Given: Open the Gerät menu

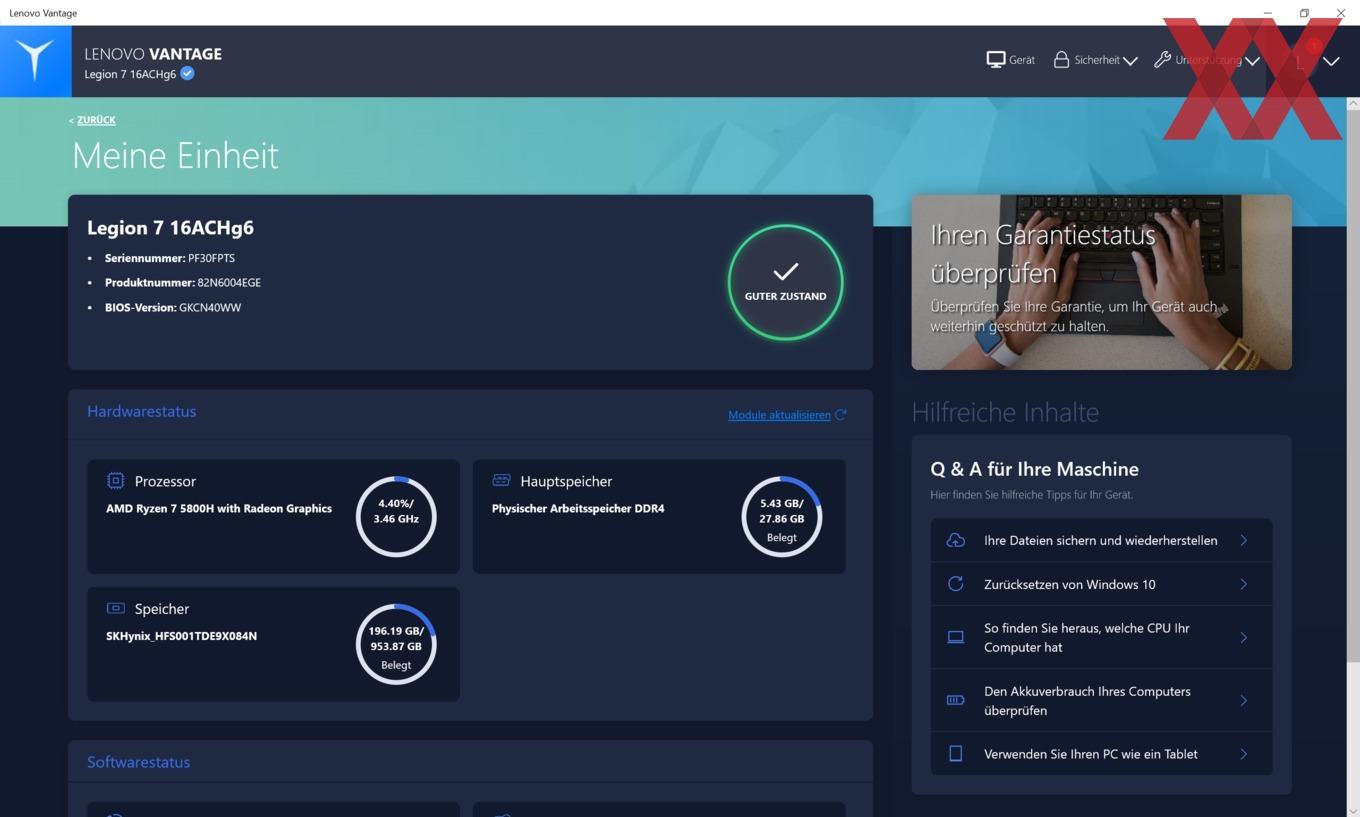Looking at the screenshot, I should (x=1010, y=60).
